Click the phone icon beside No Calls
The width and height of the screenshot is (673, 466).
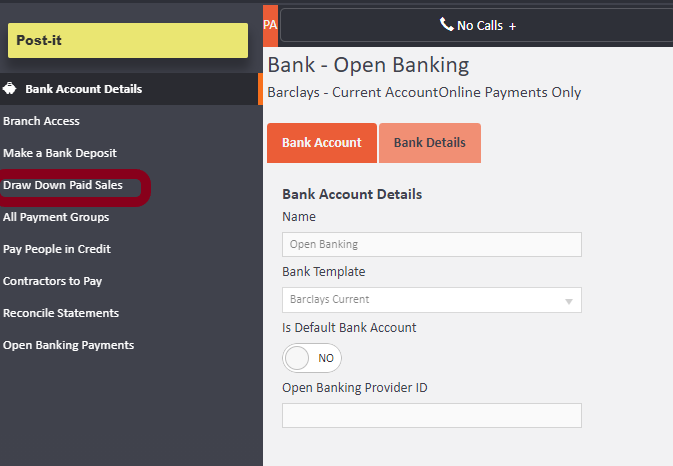[446, 25]
